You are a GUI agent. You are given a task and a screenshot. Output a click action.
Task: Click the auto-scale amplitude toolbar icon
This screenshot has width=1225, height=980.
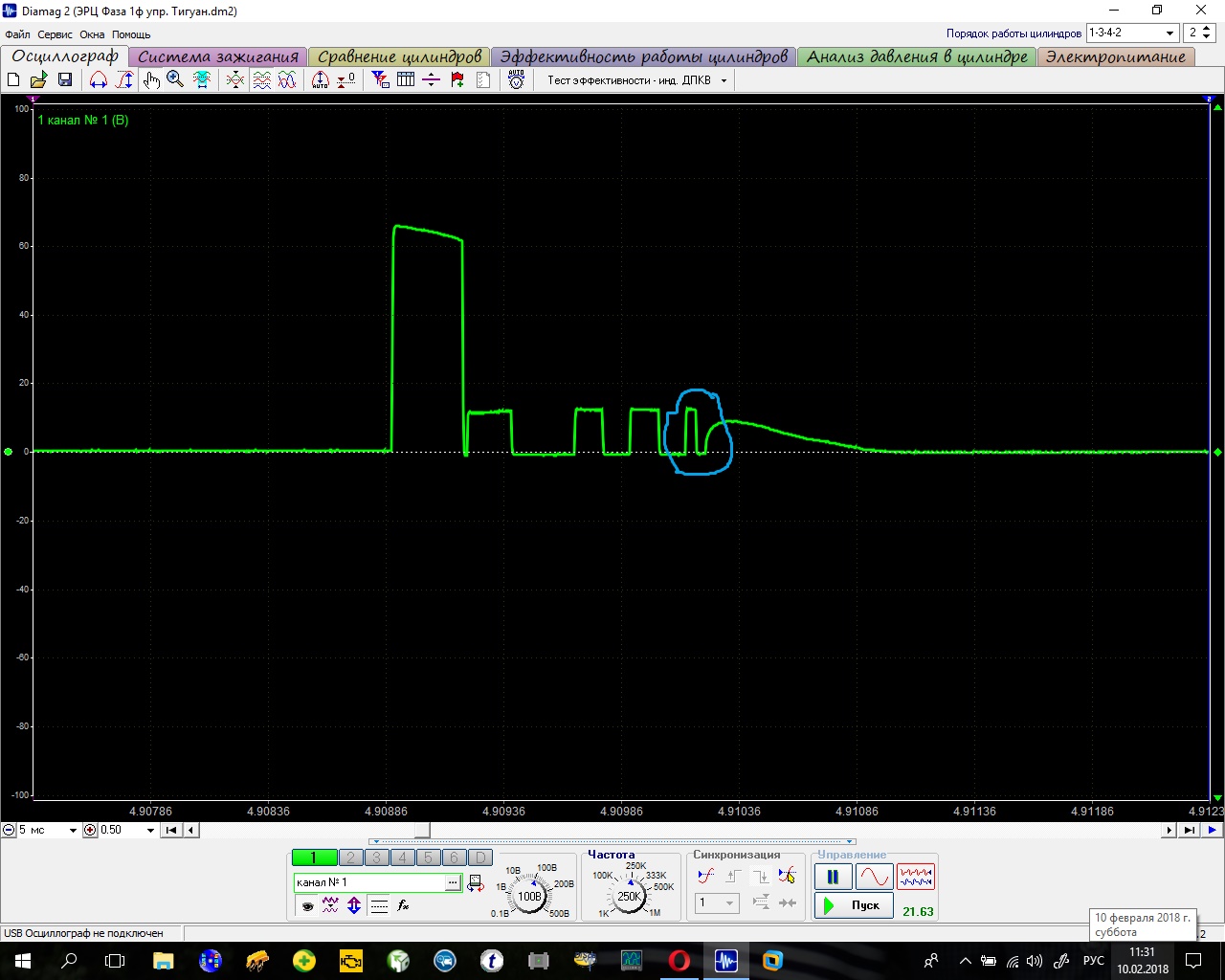[x=321, y=80]
